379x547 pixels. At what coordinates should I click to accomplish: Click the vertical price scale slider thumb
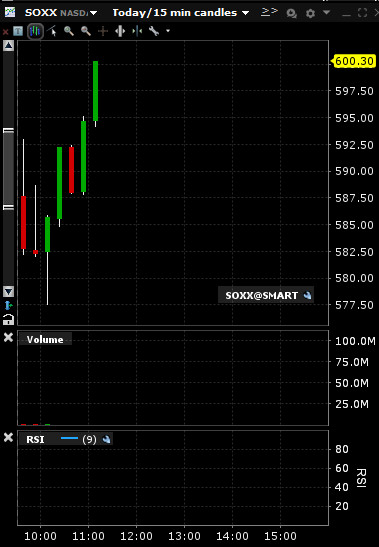coord(8,169)
